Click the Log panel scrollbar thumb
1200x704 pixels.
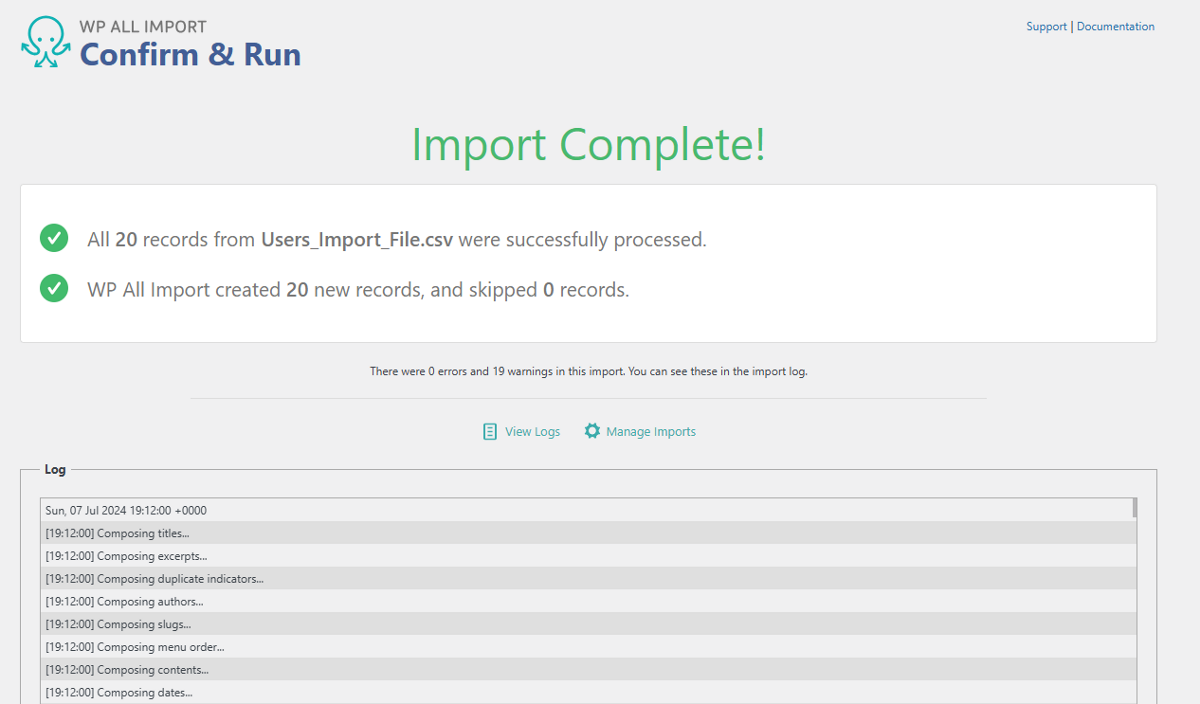1134,508
